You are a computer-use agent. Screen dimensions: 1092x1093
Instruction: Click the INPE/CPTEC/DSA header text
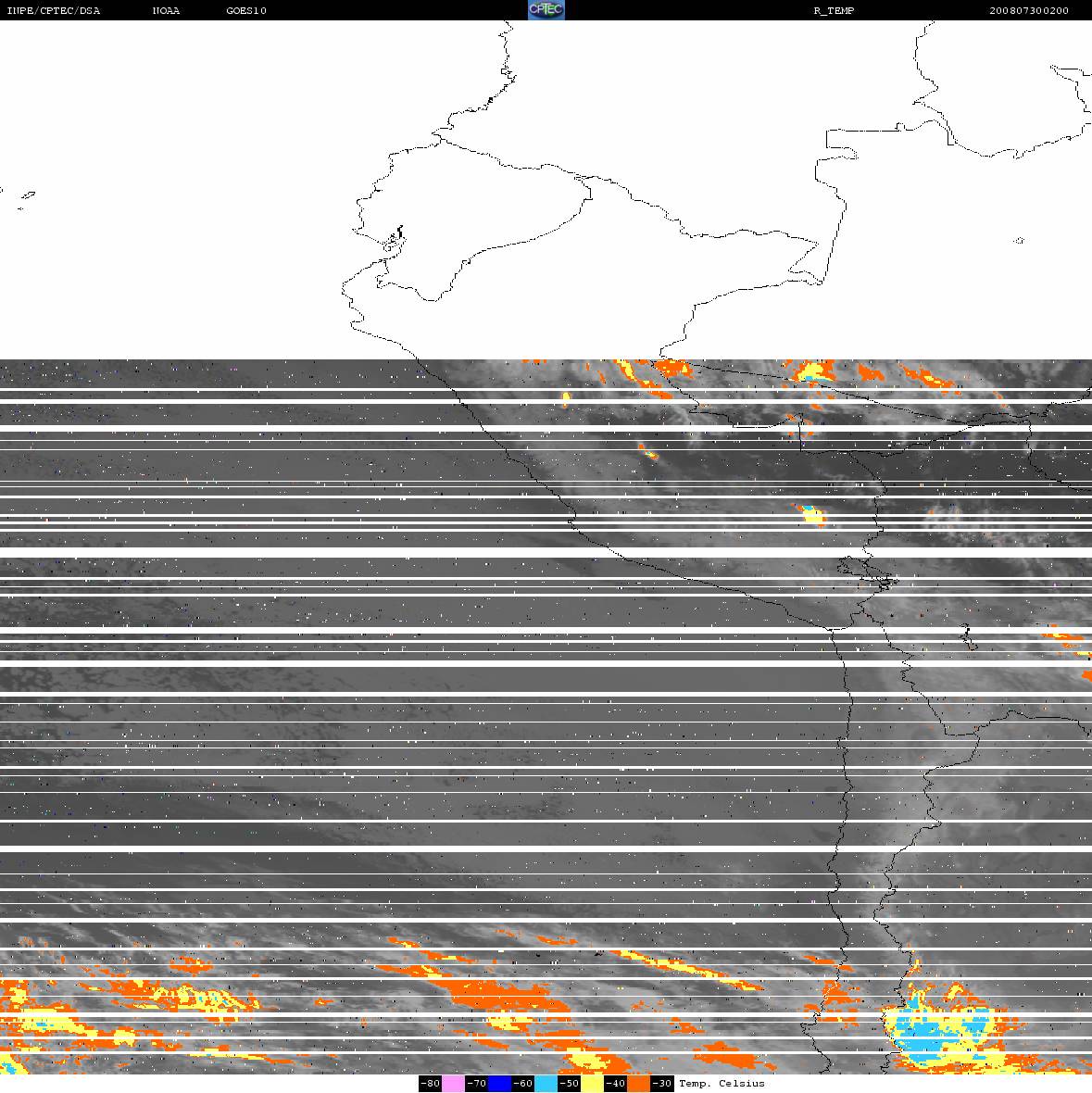pyautogui.click(x=54, y=10)
